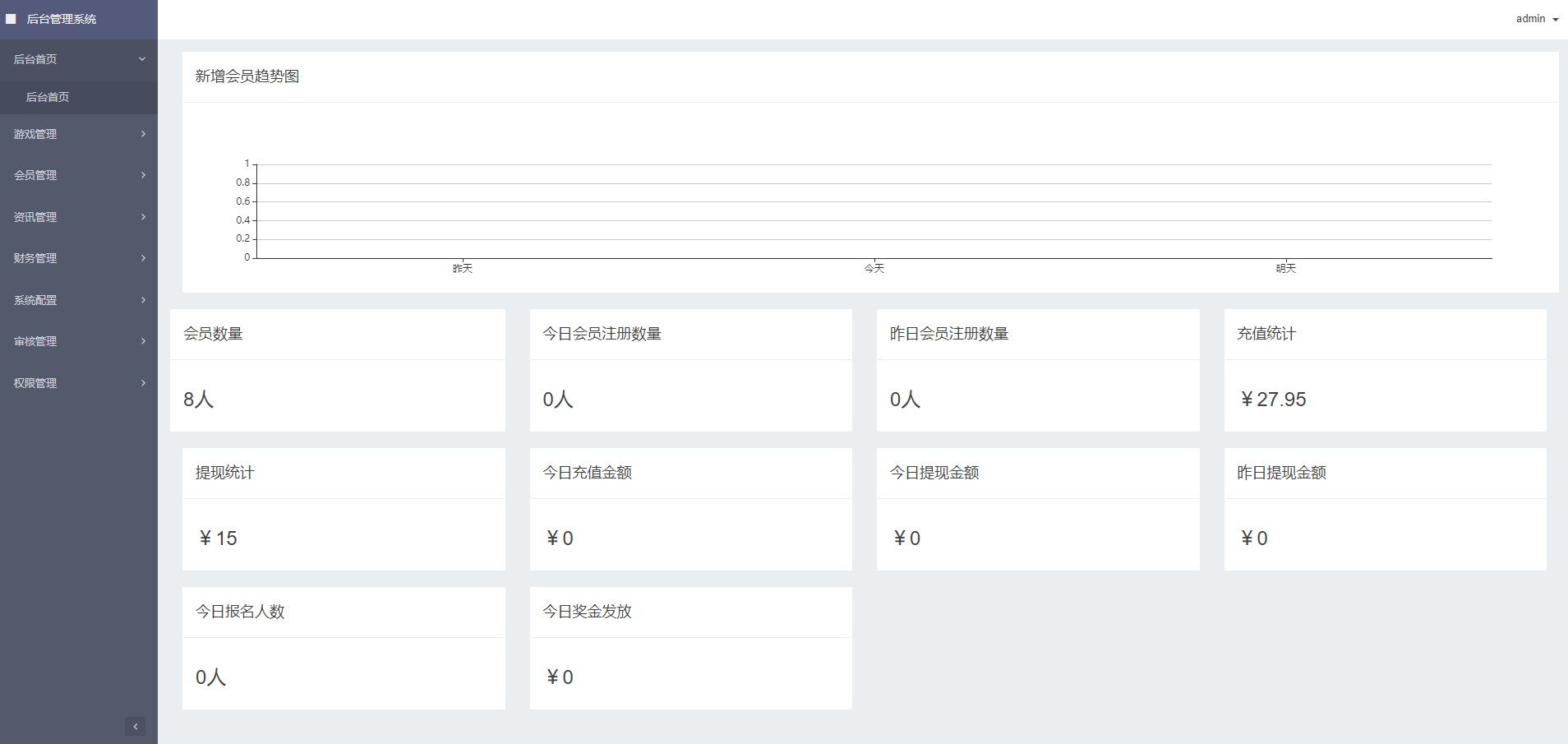
Task: Click the 今日奖金发放 card
Action: coord(690,648)
